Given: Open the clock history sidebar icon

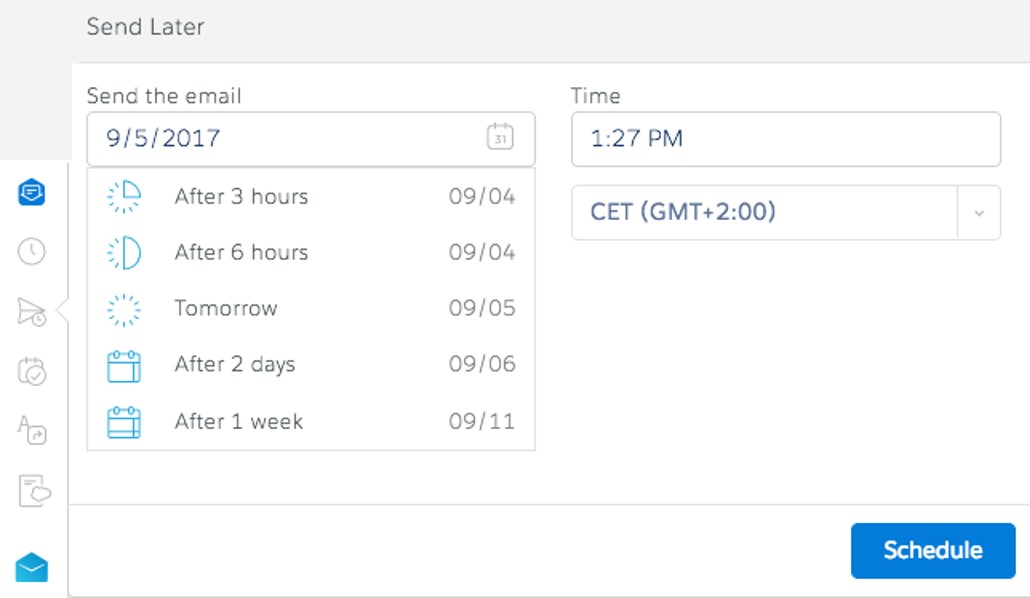Looking at the screenshot, I should tap(32, 252).
